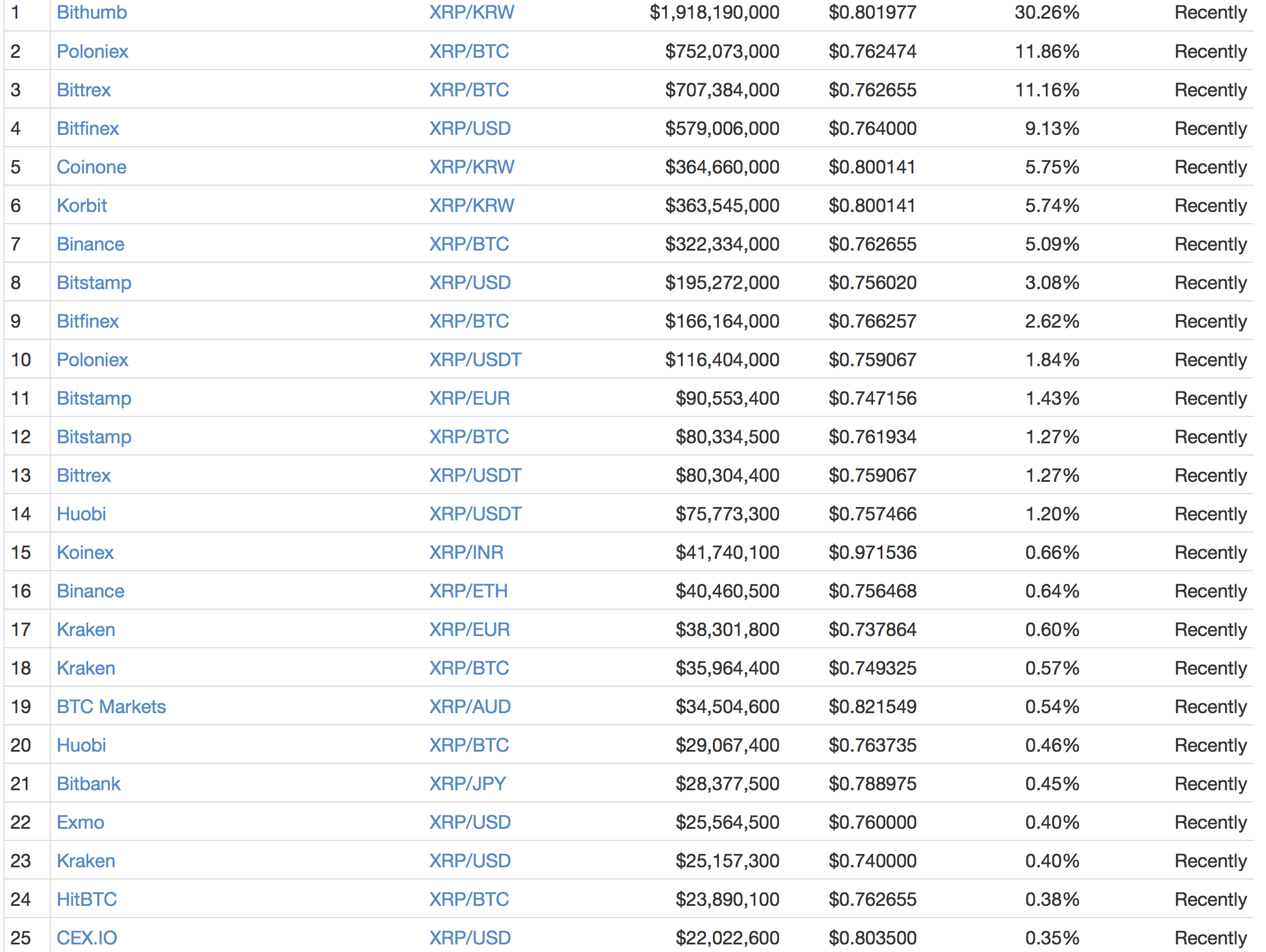The width and height of the screenshot is (1266, 952).
Task: Select Bitstamp price $0.756020
Action: click(x=872, y=282)
